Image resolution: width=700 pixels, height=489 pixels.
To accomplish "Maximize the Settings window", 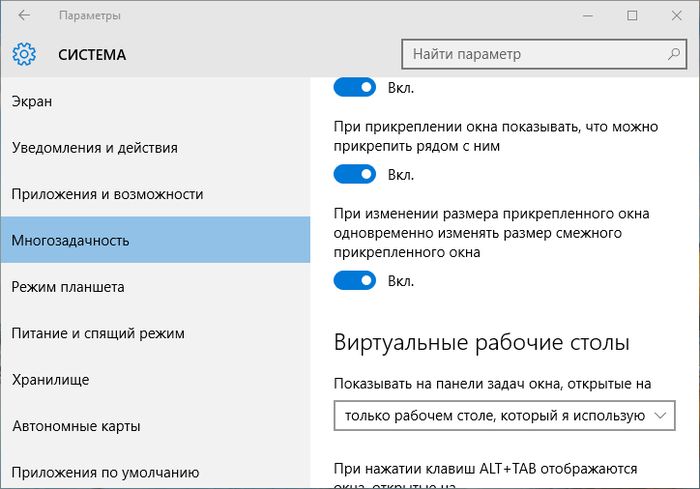I will (x=632, y=16).
